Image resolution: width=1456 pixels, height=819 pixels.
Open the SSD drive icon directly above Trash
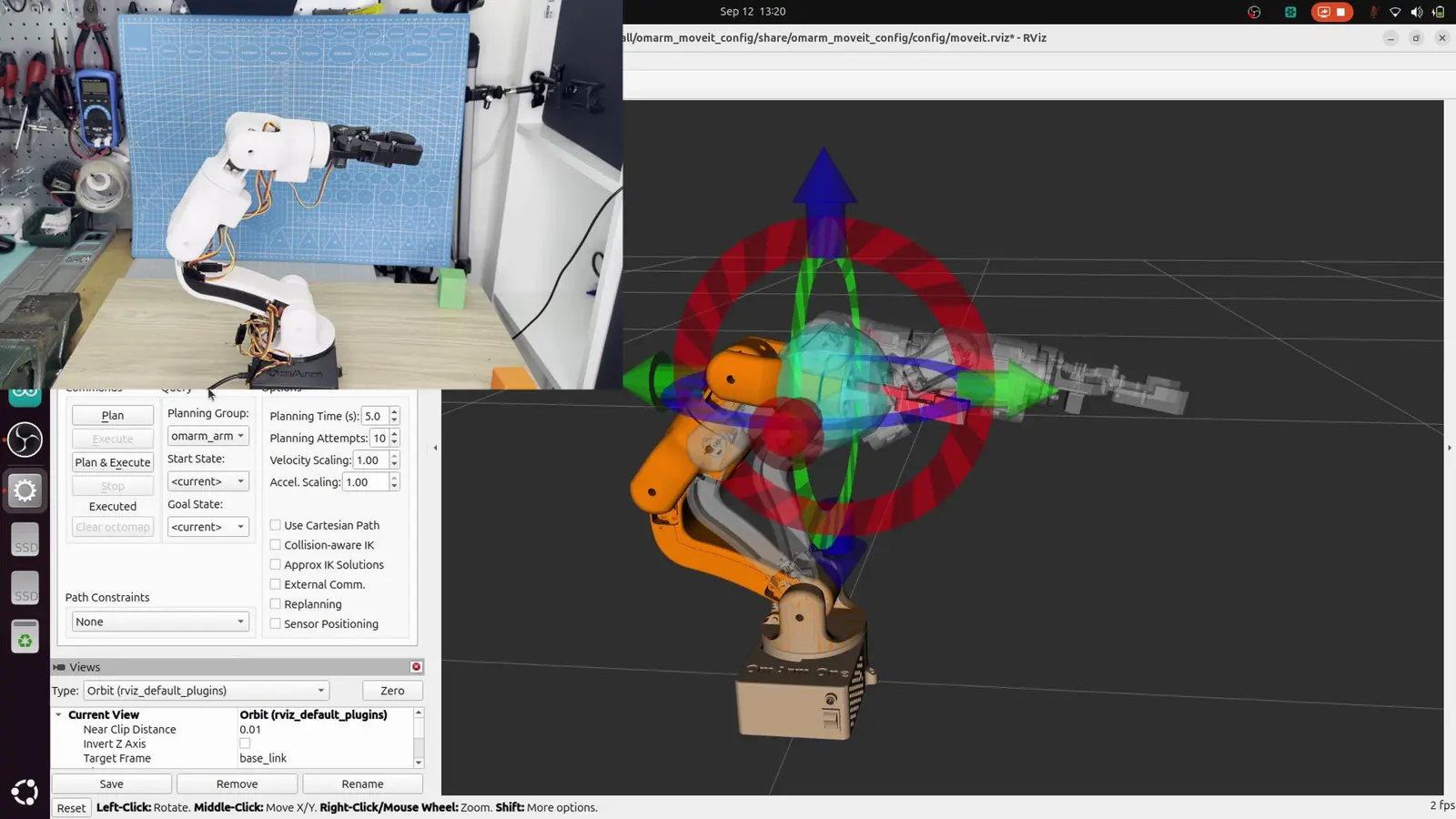25,588
